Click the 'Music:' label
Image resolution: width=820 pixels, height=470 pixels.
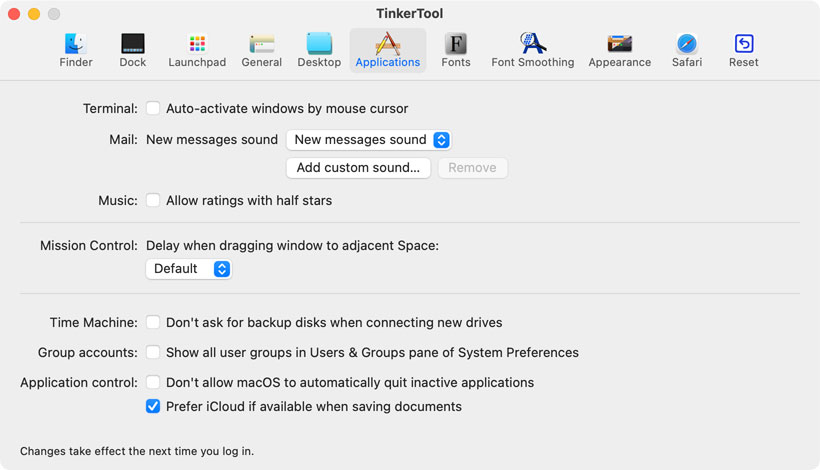118,201
